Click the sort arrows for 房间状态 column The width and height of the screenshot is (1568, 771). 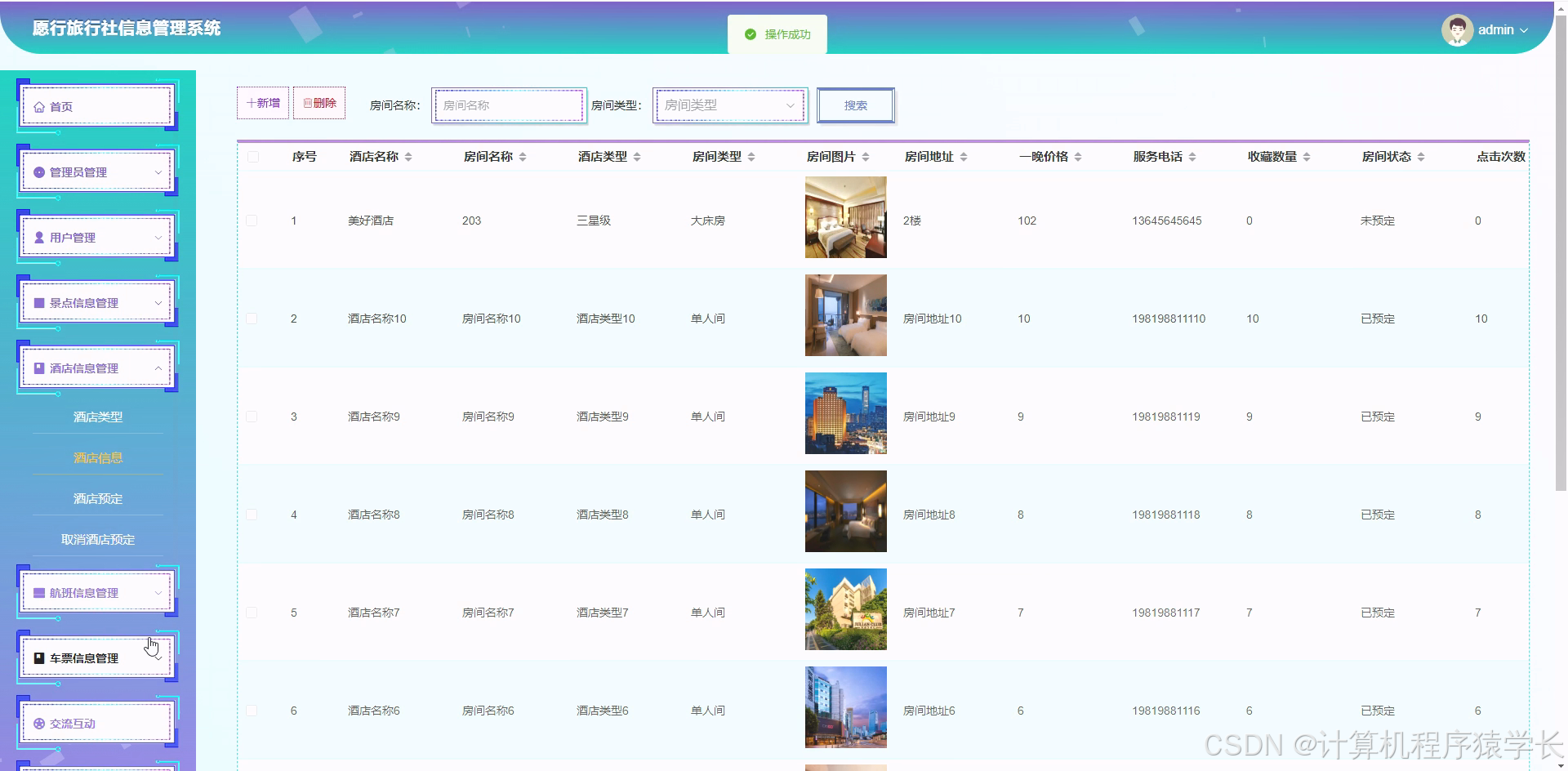click(1421, 157)
